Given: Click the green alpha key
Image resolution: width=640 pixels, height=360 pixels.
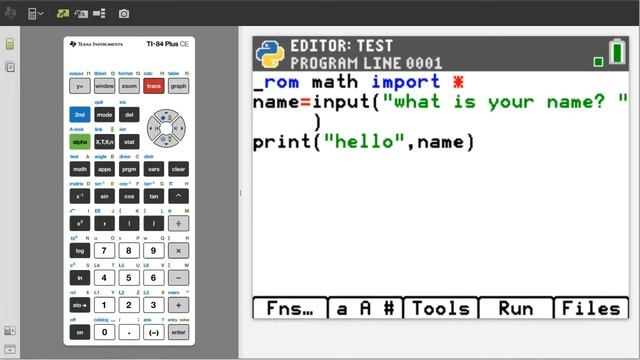Looking at the screenshot, I should tap(80, 142).
